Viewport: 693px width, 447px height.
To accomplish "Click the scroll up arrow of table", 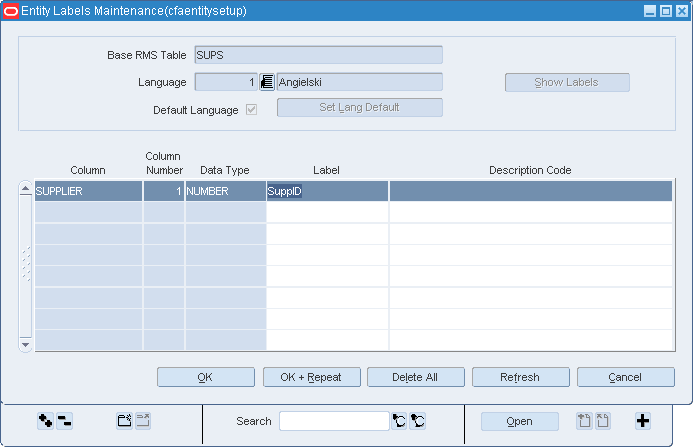I will pos(26,189).
